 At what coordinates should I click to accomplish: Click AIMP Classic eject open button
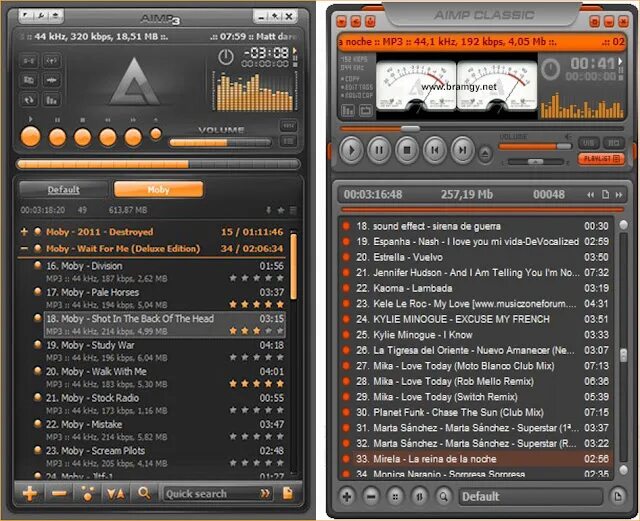(x=485, y=154)
